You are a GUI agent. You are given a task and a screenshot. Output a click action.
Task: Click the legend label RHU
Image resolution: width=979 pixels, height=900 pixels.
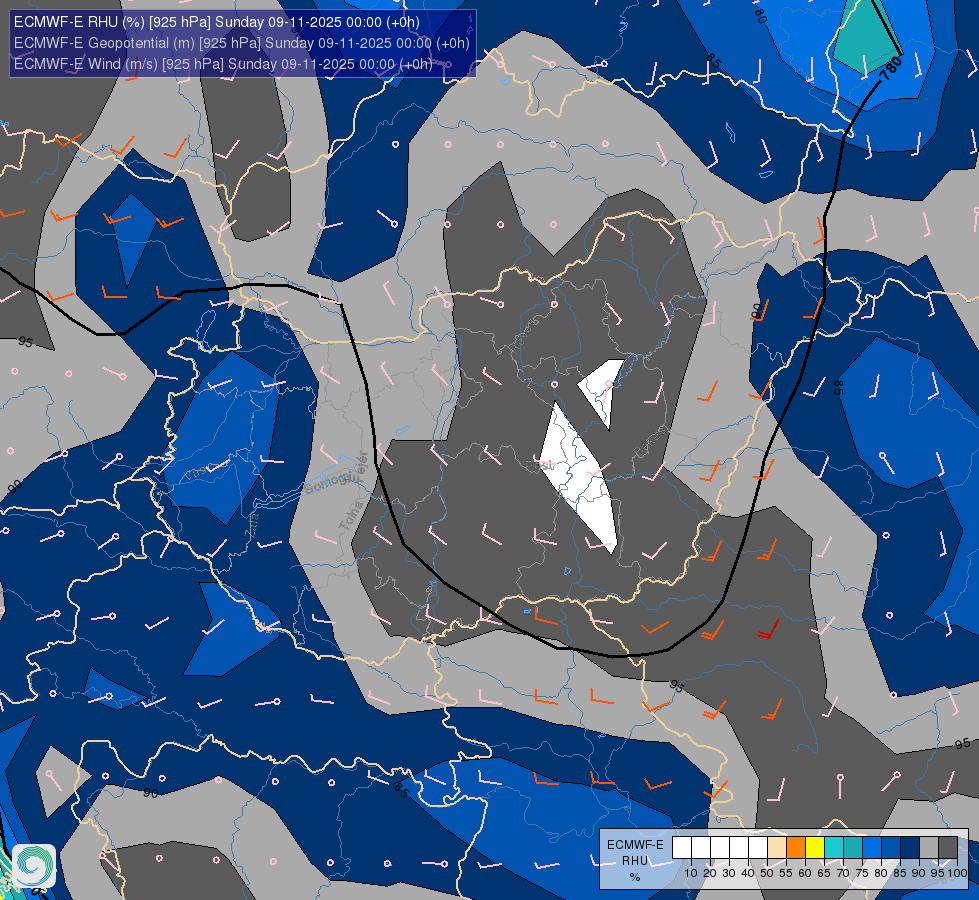635,861
